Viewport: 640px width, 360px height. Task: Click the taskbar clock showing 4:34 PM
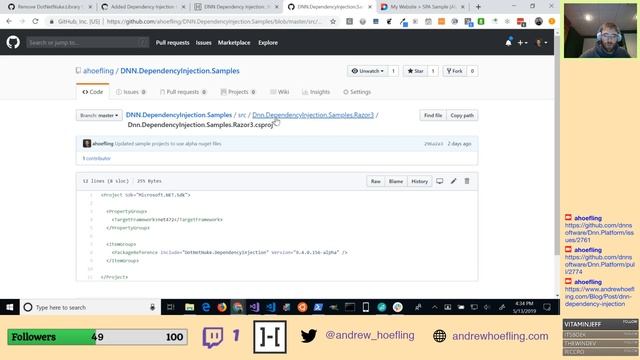(x=524, y=307)
